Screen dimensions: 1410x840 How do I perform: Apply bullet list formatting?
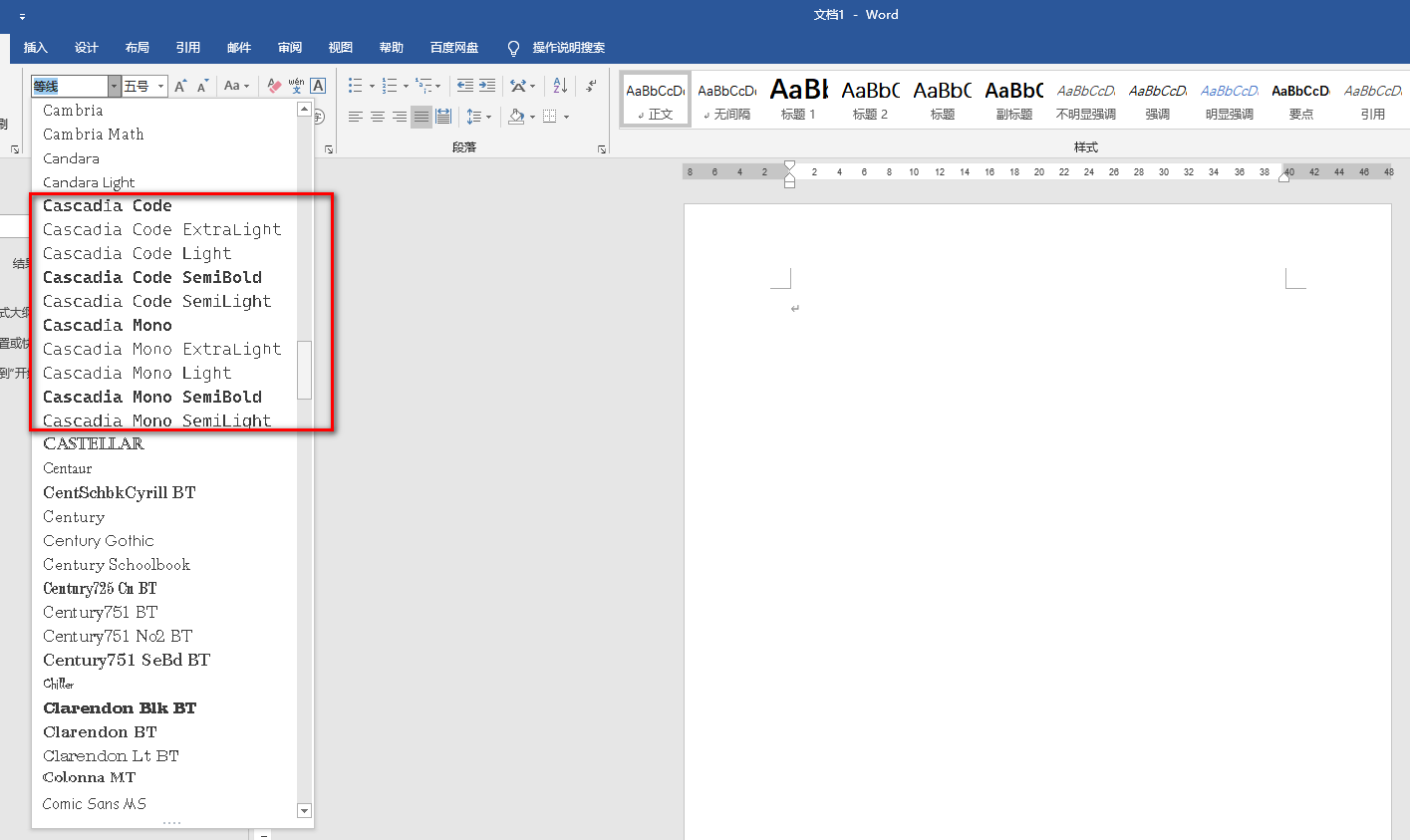(356, 86)
